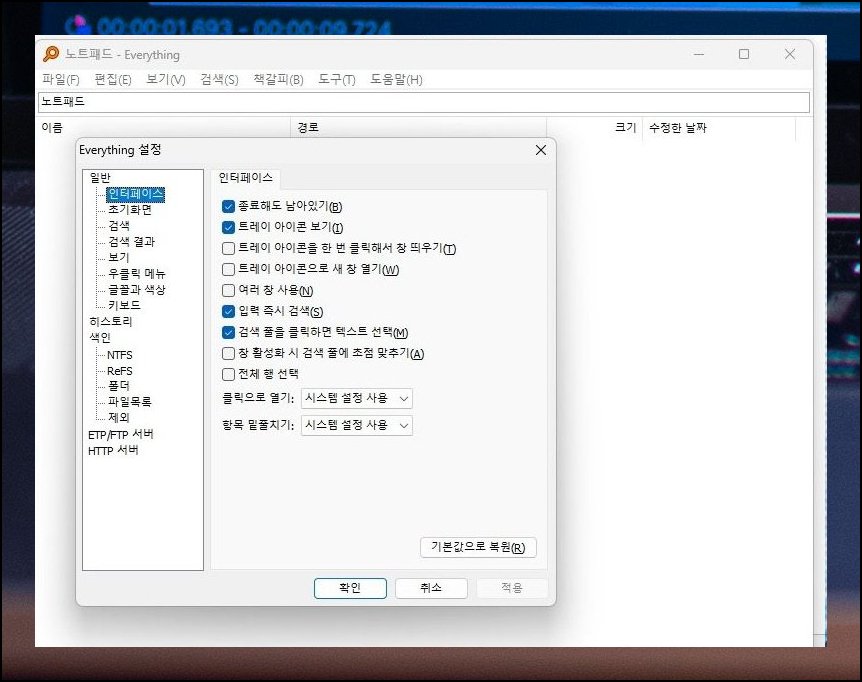The height and width of the screenshot is (682, 862).
Task: Select 인터페이스 in settings tree
Action: click(x=135, y=194)
